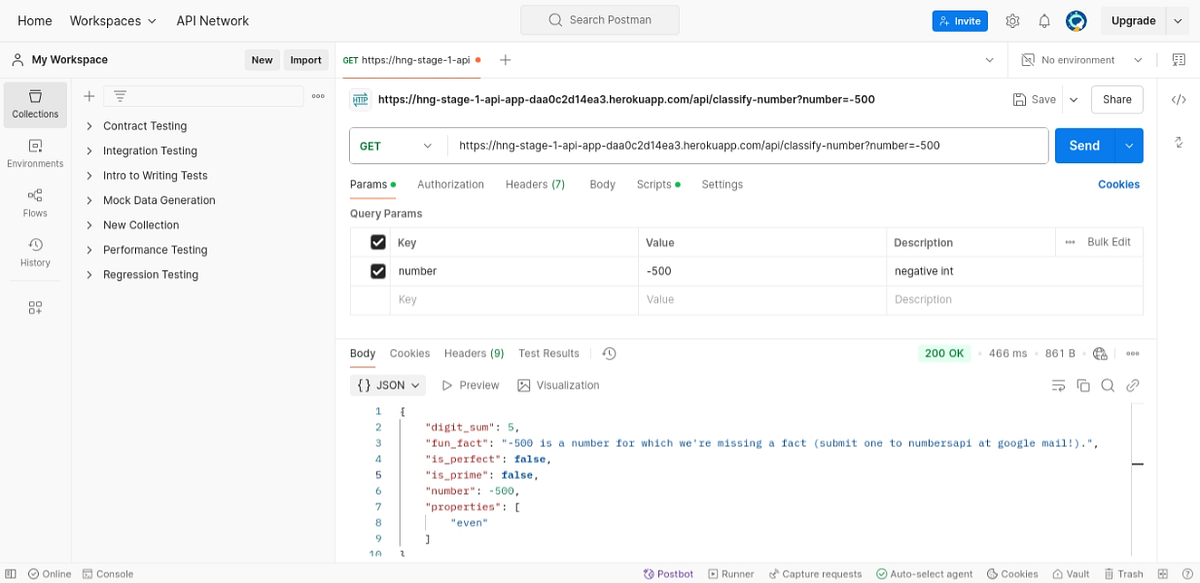Start Capture requests from the status bar
This screenshot has width=1200, height=583.
point(815,573)
